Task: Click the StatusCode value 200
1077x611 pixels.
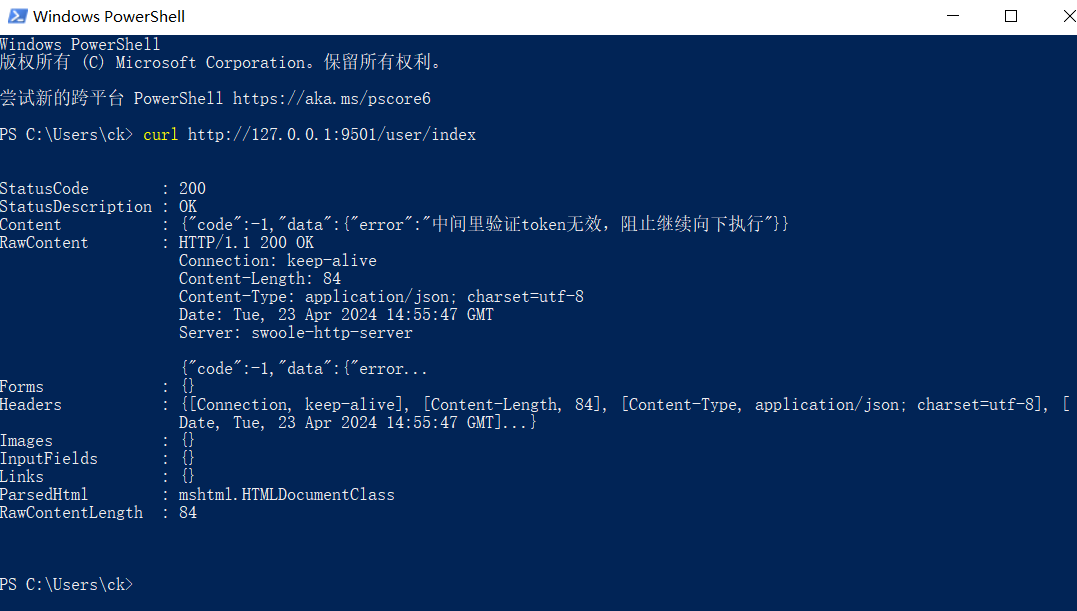Action: click(192, 189)
